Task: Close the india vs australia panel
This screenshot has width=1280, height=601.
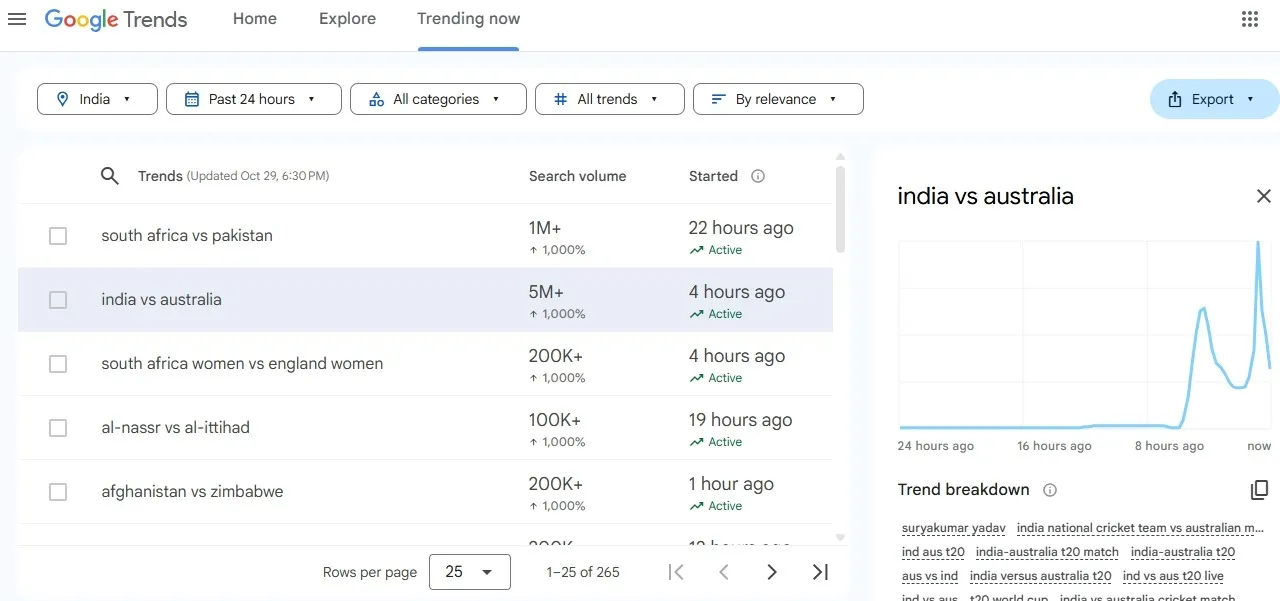Action: coord(1263,196)
